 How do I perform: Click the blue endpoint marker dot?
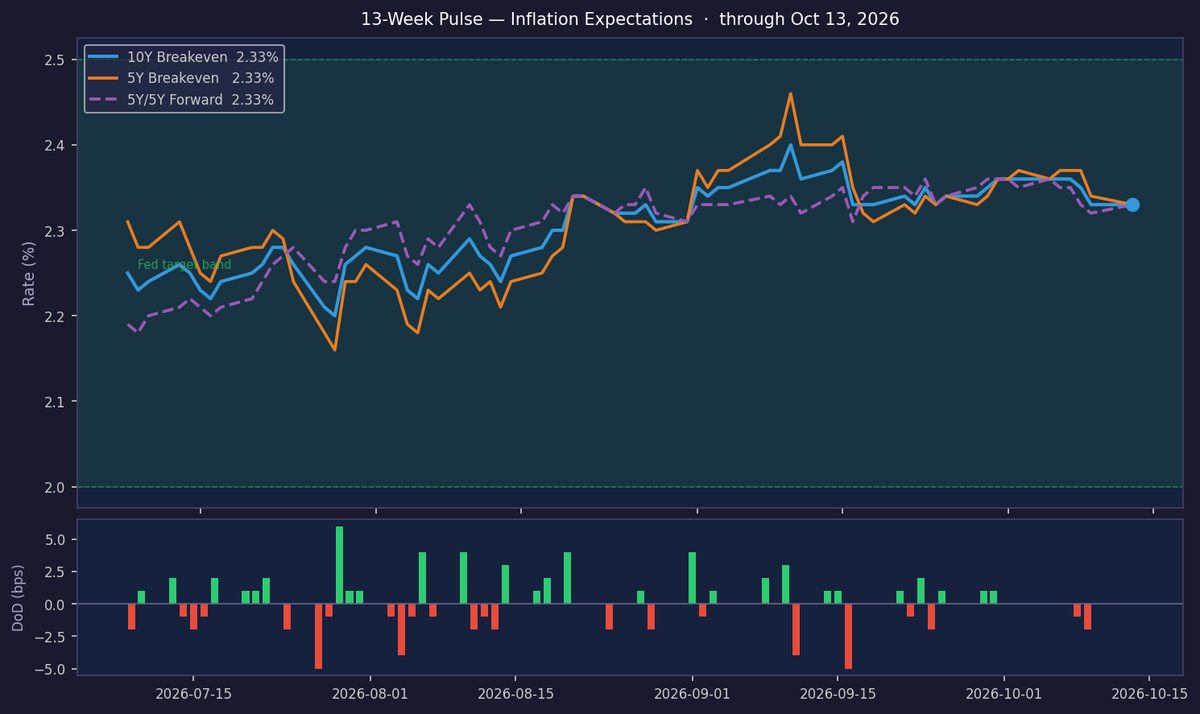1132,205
